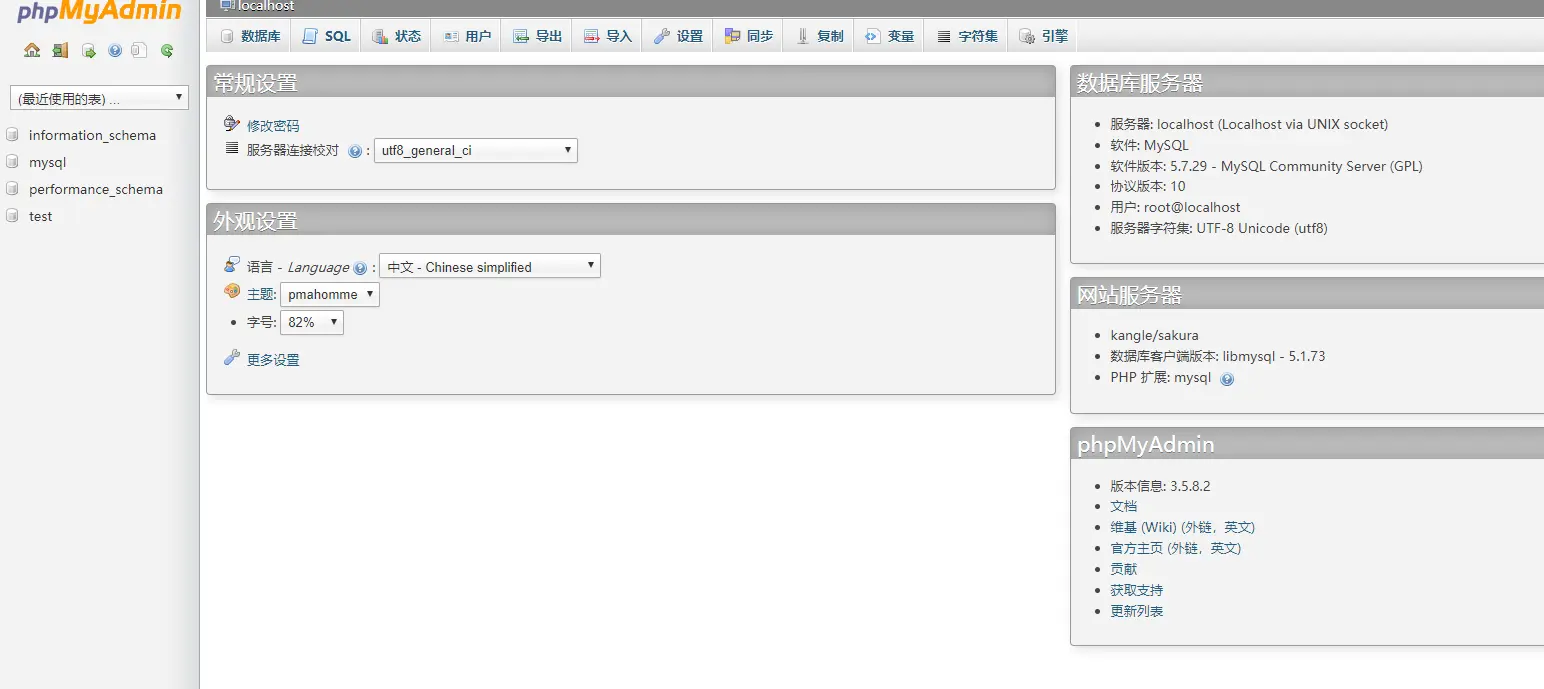Click the language icon before 语言
1544x689 pixels.
(232, 265)
